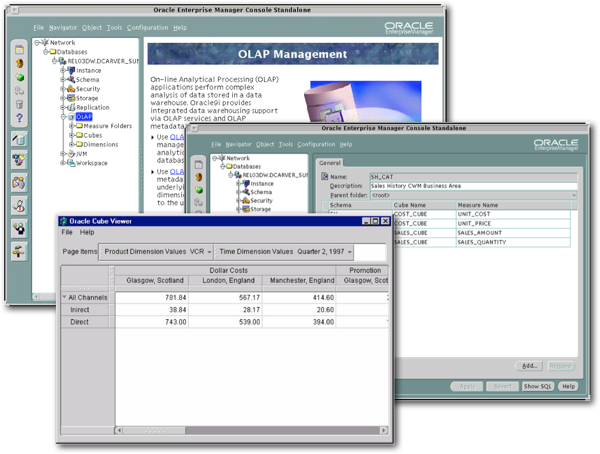
Task: Open Tools menu in the middle console window
Action: [285, 144]
